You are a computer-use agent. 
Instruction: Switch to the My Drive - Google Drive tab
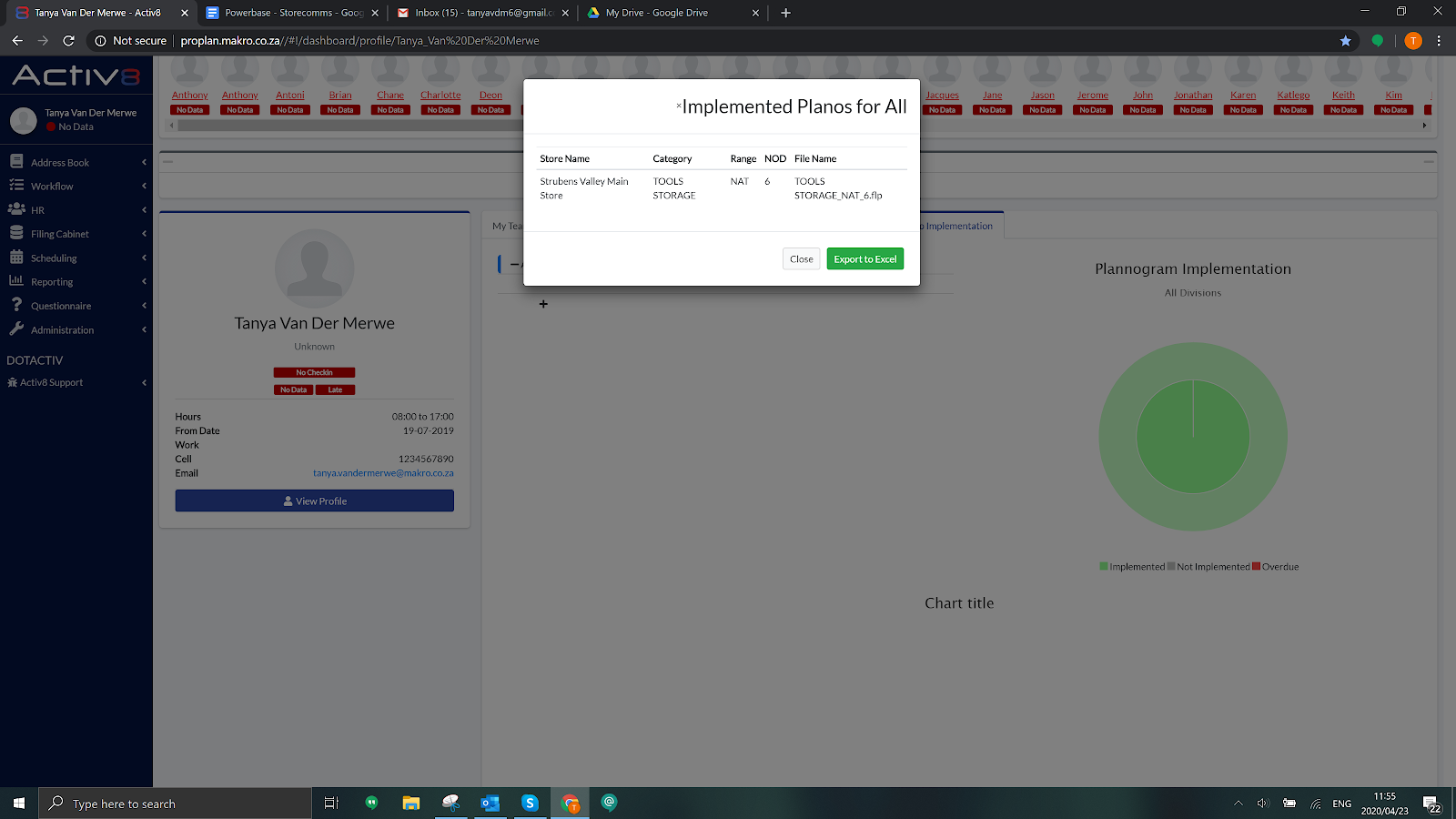[673, 13]
